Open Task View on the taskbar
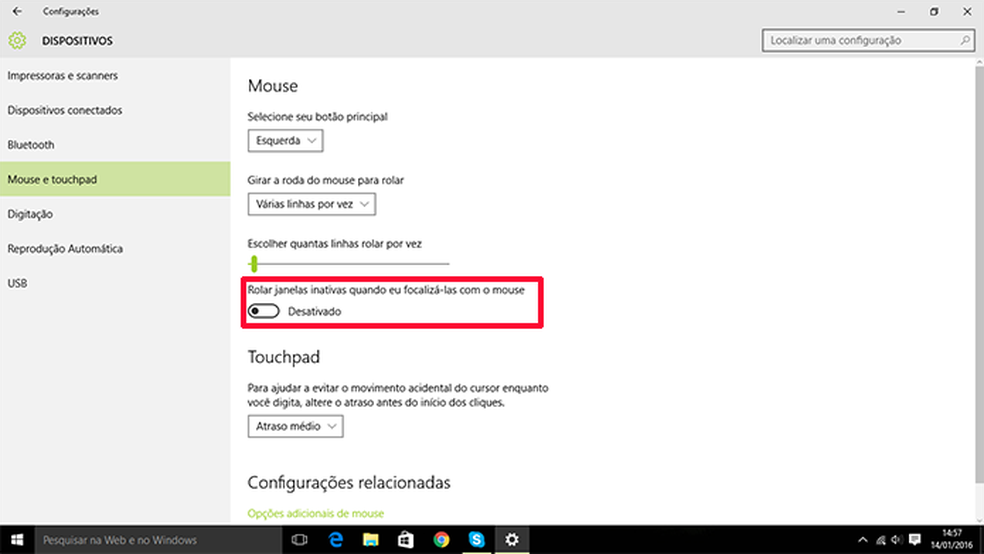The width and height of the screenshot is (984, 554). tap(299, 540)
